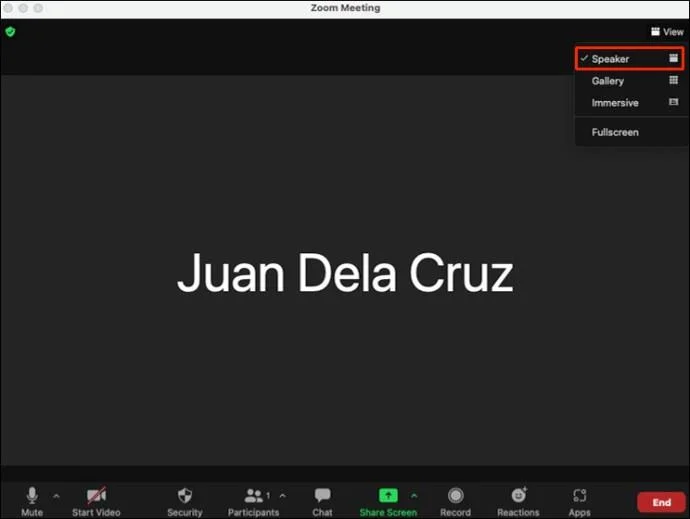Choose Immersive view
Screen dimensions: 690x519
click(x=629, y=103)
